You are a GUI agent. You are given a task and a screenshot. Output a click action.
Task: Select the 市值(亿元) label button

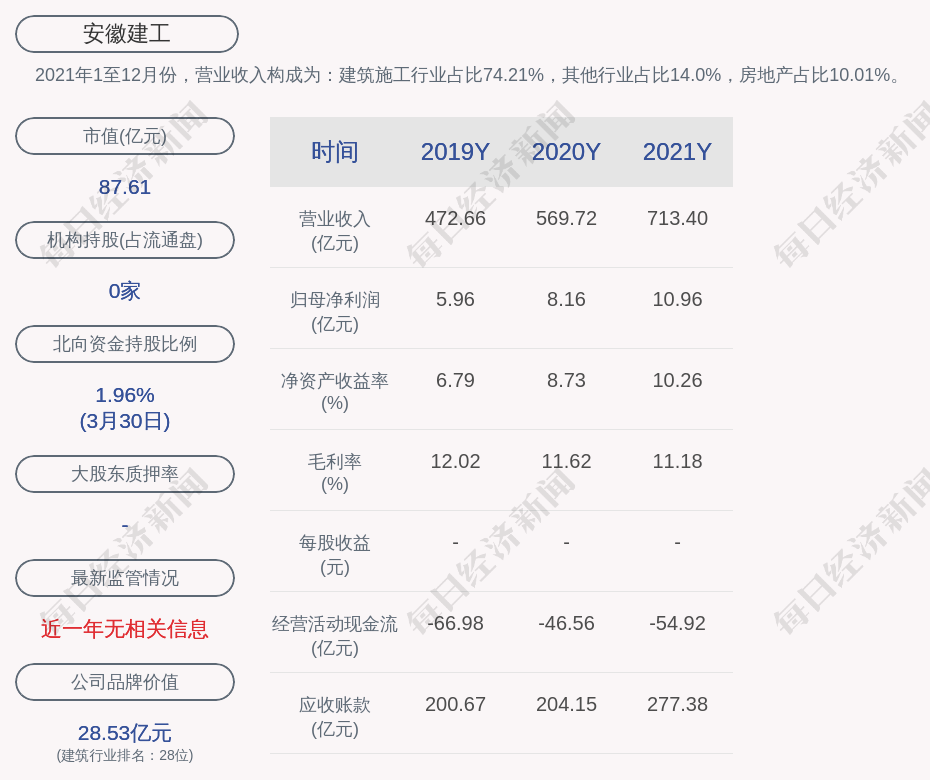pos(125,136)
